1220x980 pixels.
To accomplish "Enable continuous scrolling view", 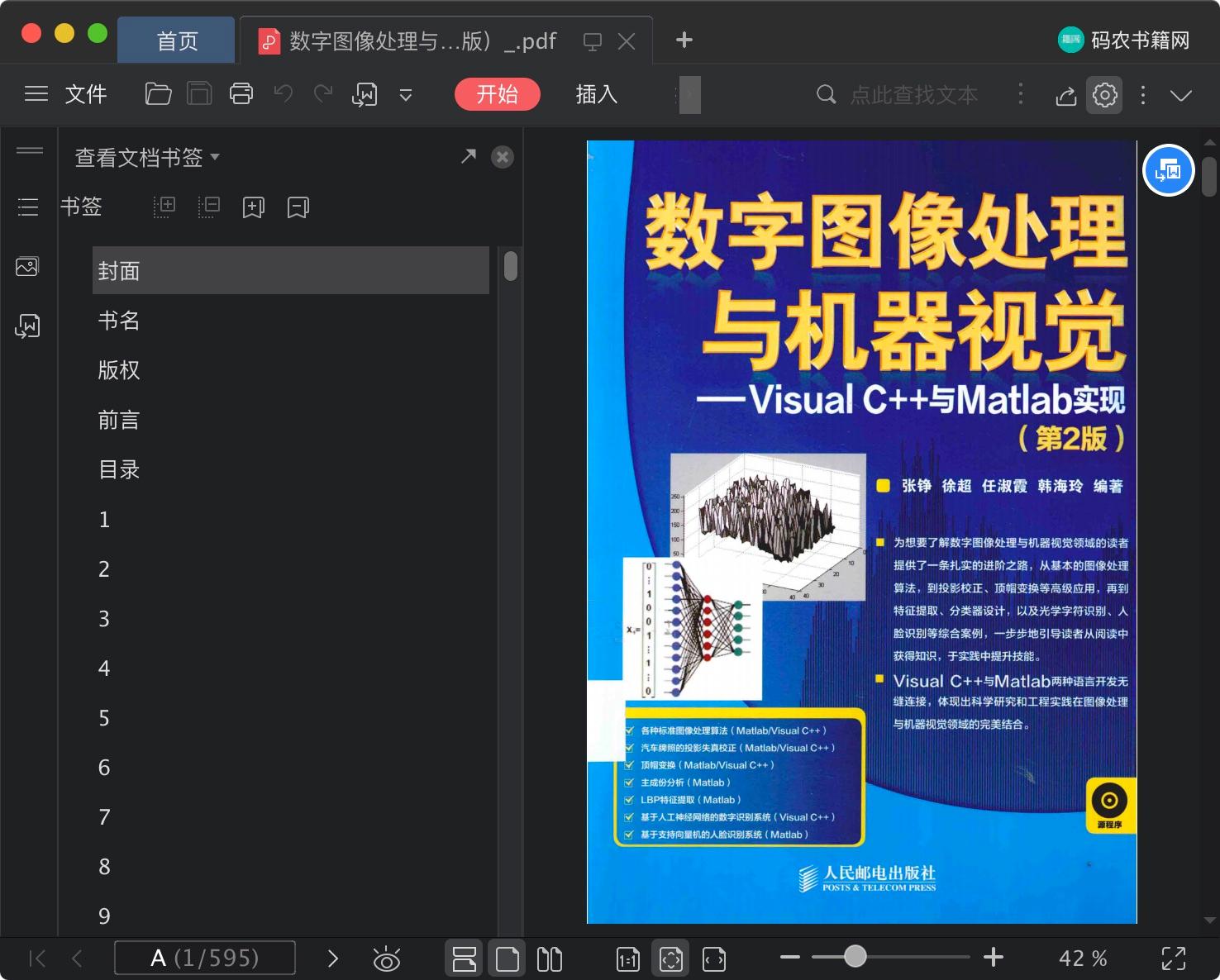I will (465, 959).
